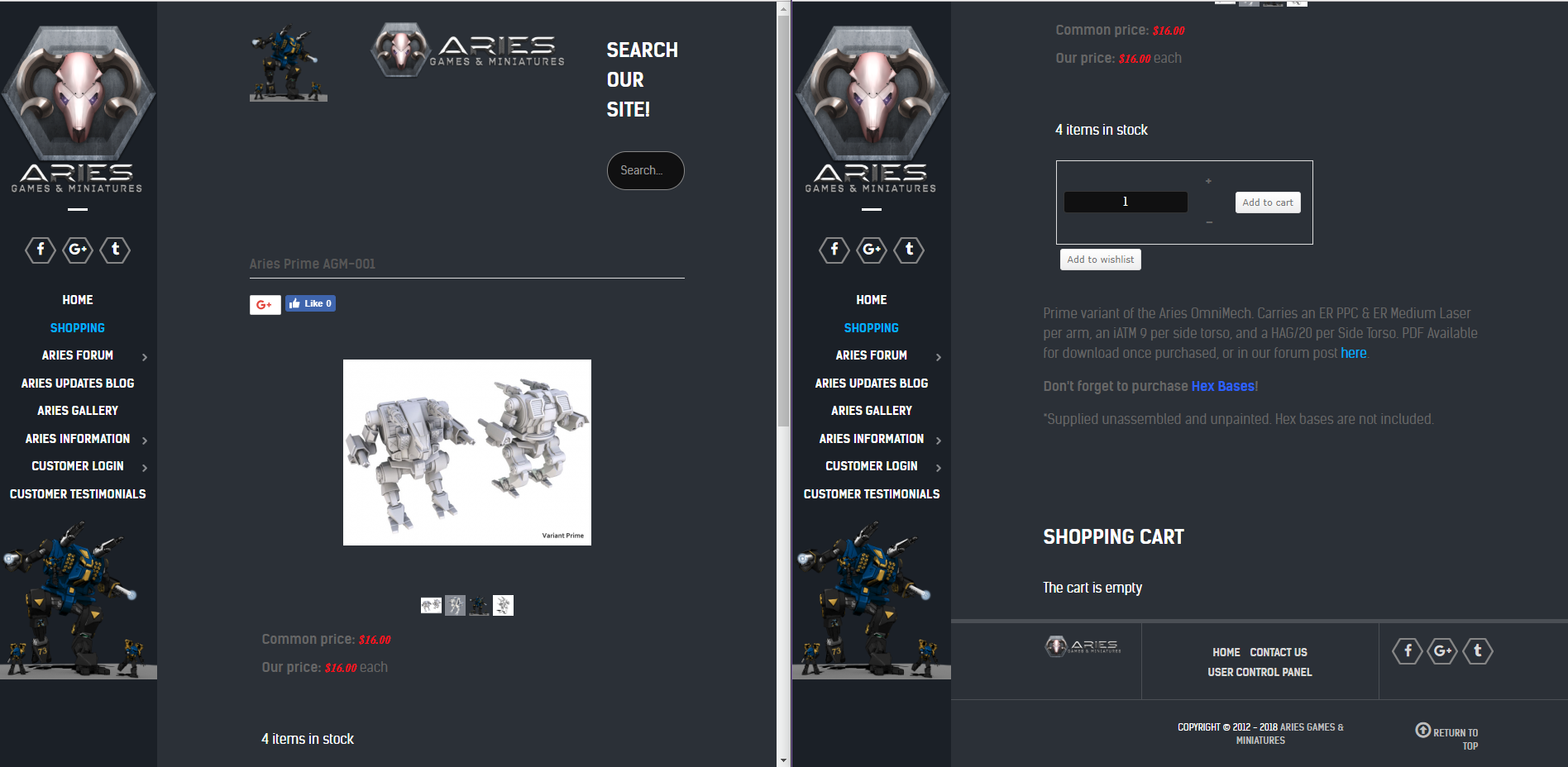The image size is (1568, 767).
Task: Open Aries Gallery in right pane sidebar
Action: click(872, 411)
